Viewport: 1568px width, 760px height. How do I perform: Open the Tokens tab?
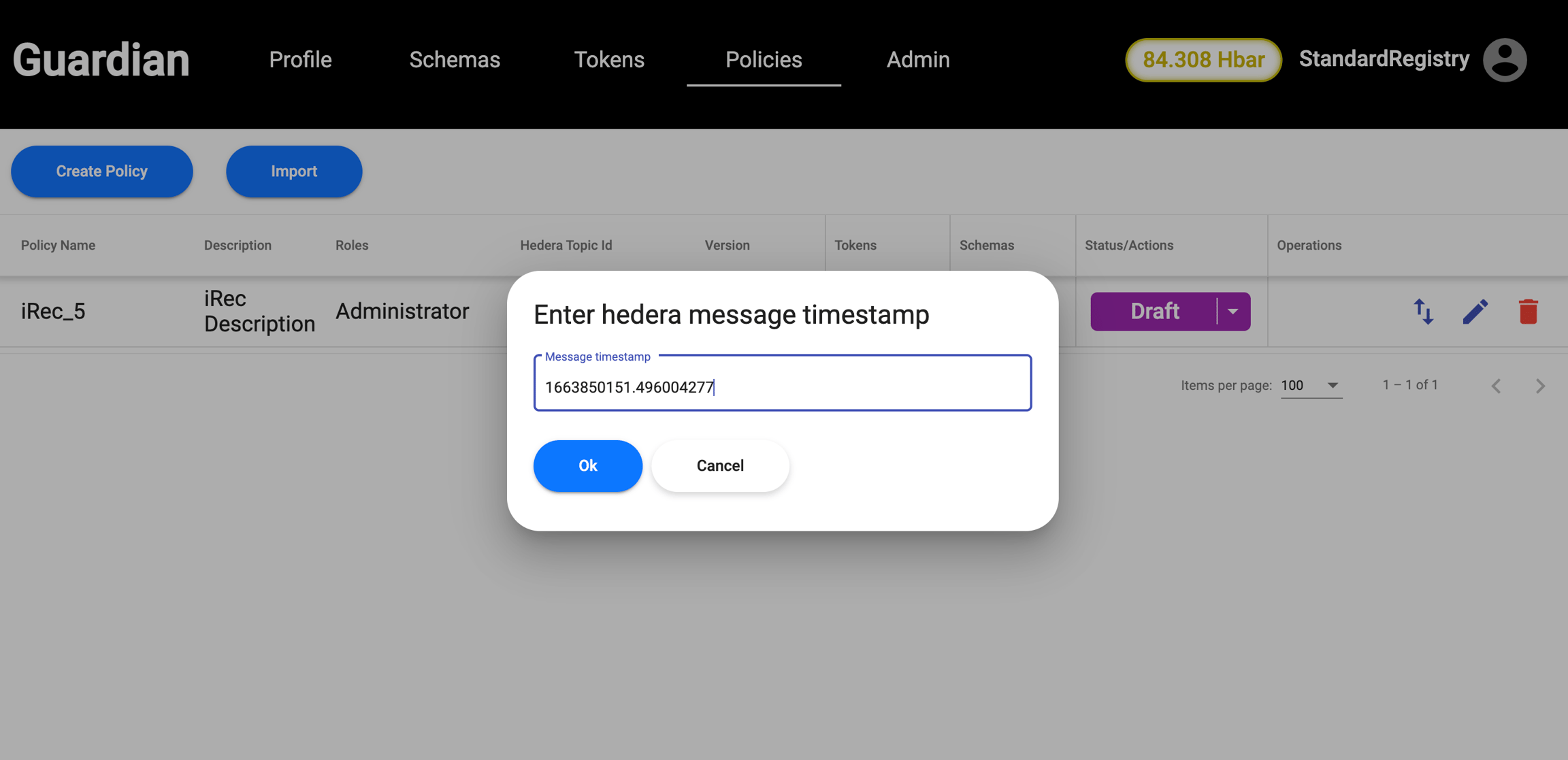(609, 60)
